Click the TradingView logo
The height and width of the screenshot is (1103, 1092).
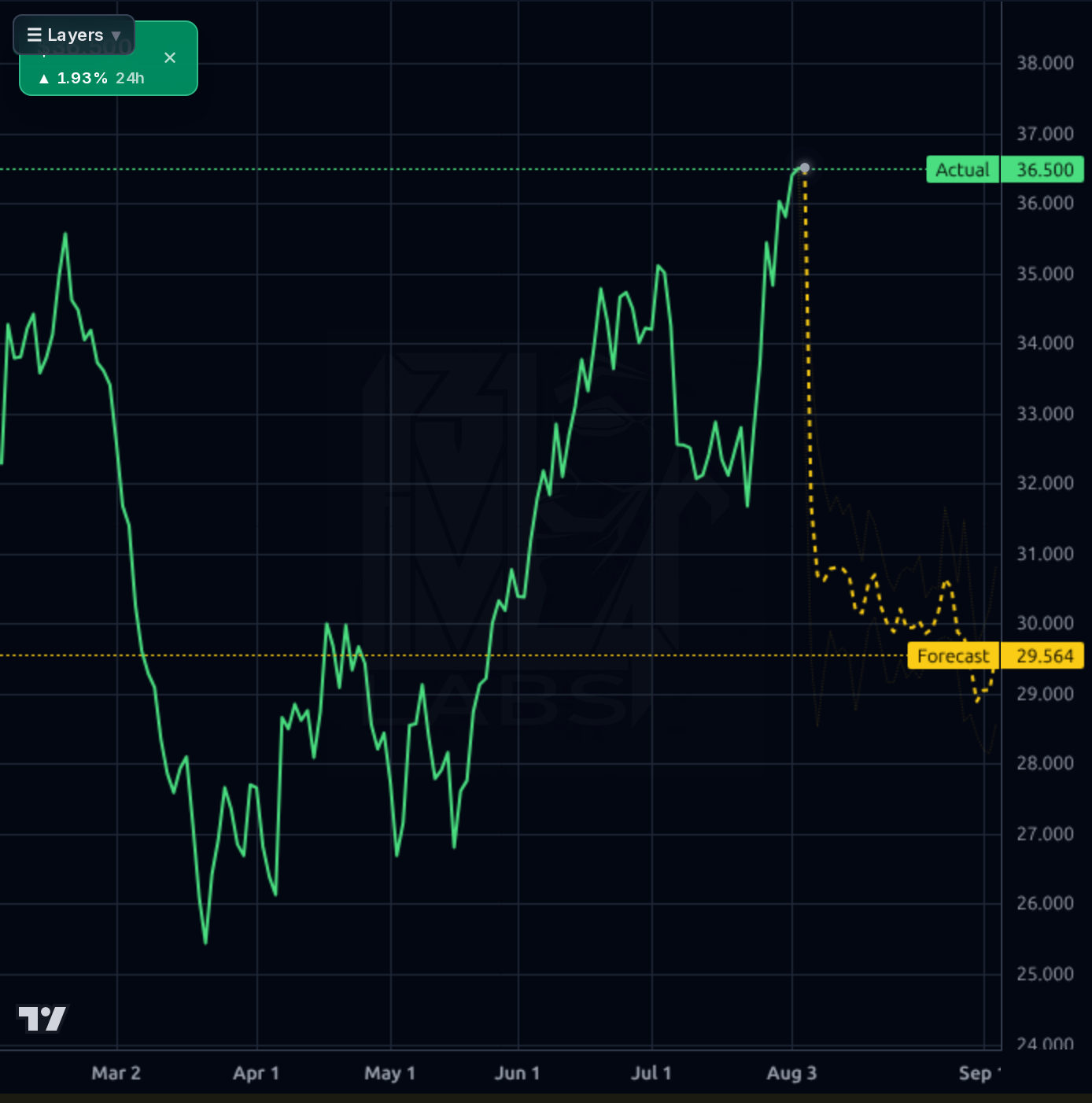coord(42,1018)
